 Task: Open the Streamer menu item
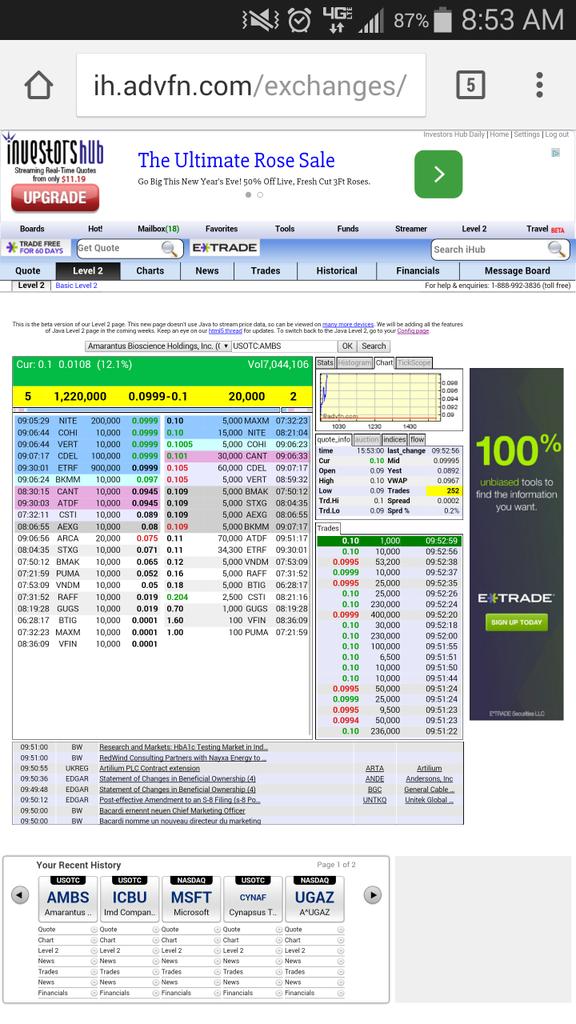411,229
